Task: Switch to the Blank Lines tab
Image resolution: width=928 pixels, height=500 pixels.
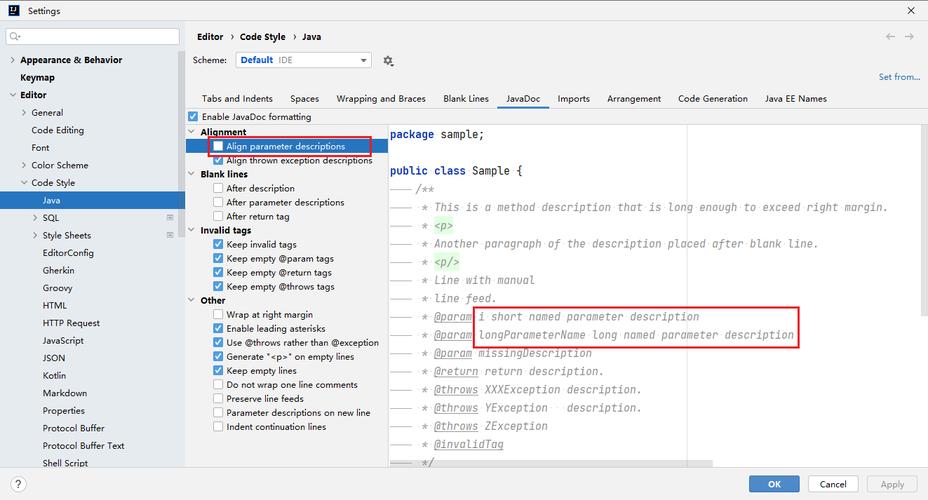Action: point(466,99)
